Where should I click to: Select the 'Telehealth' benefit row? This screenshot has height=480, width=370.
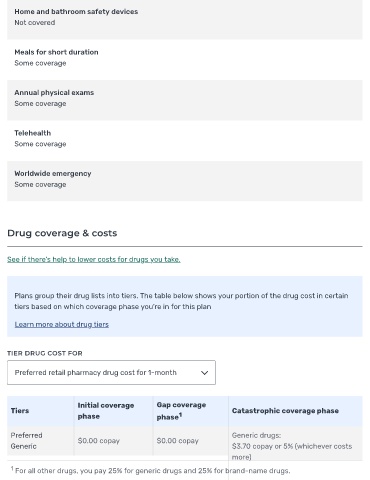[185, 140]
